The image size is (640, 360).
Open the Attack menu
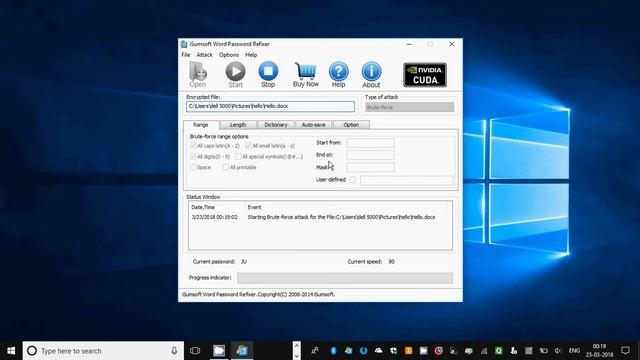click(x=204, y=55)
